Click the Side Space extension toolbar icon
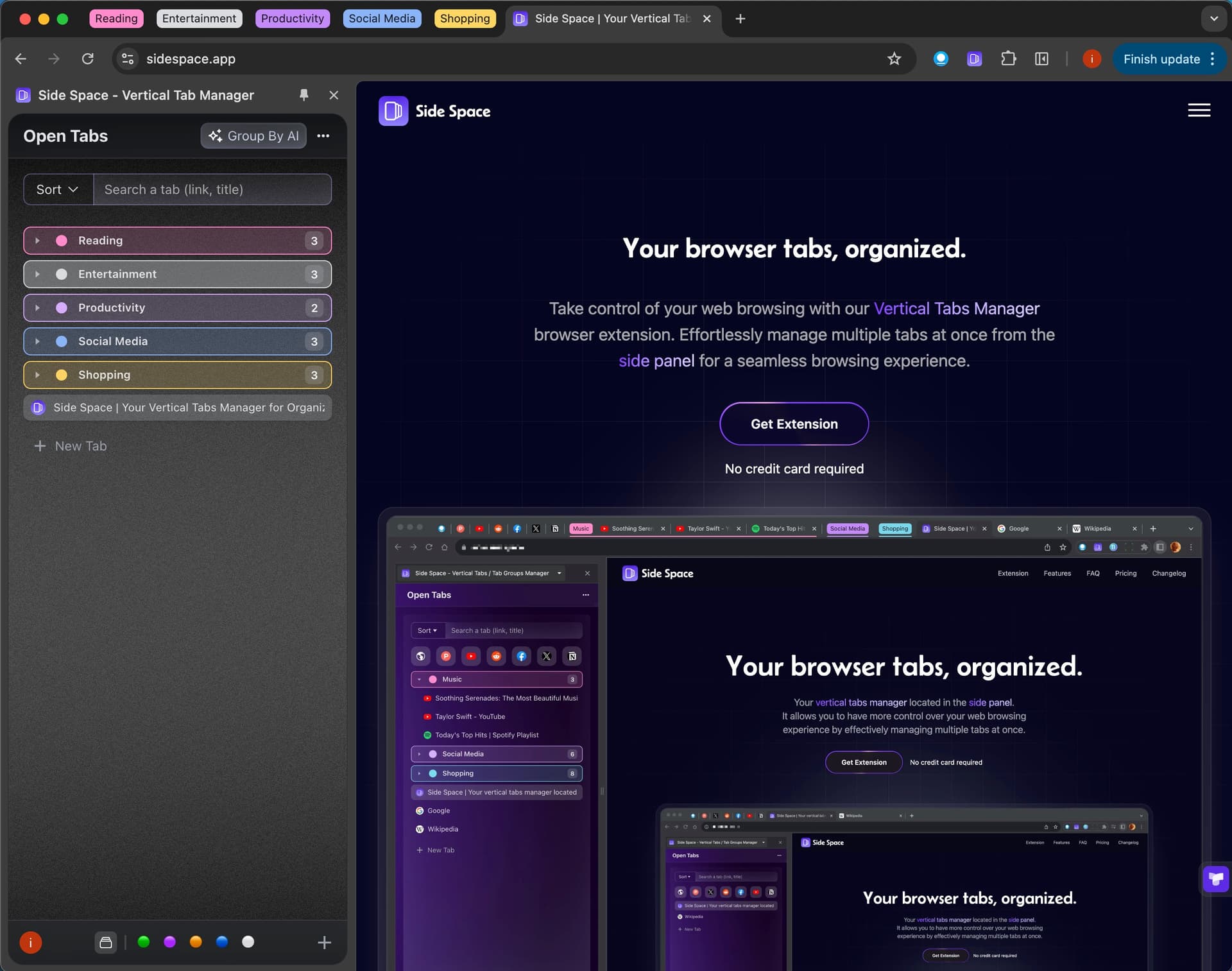 974,59
